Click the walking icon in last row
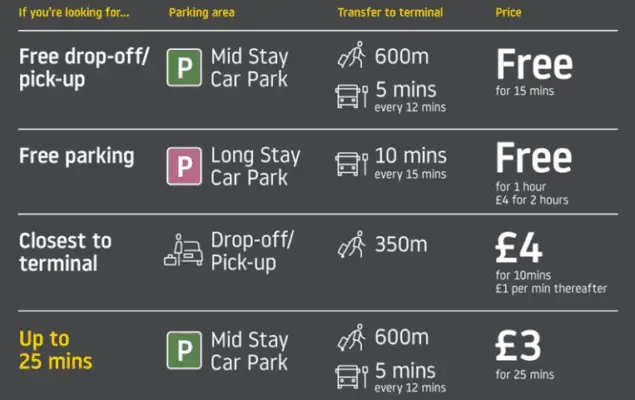This screenshot has width=635, height=400. point(352,337)
